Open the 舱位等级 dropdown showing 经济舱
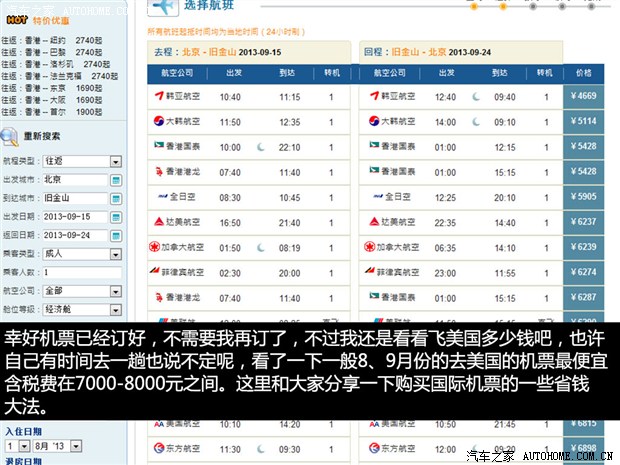The height and width of the screenshot is (465, 620). [x=115, y=309]
